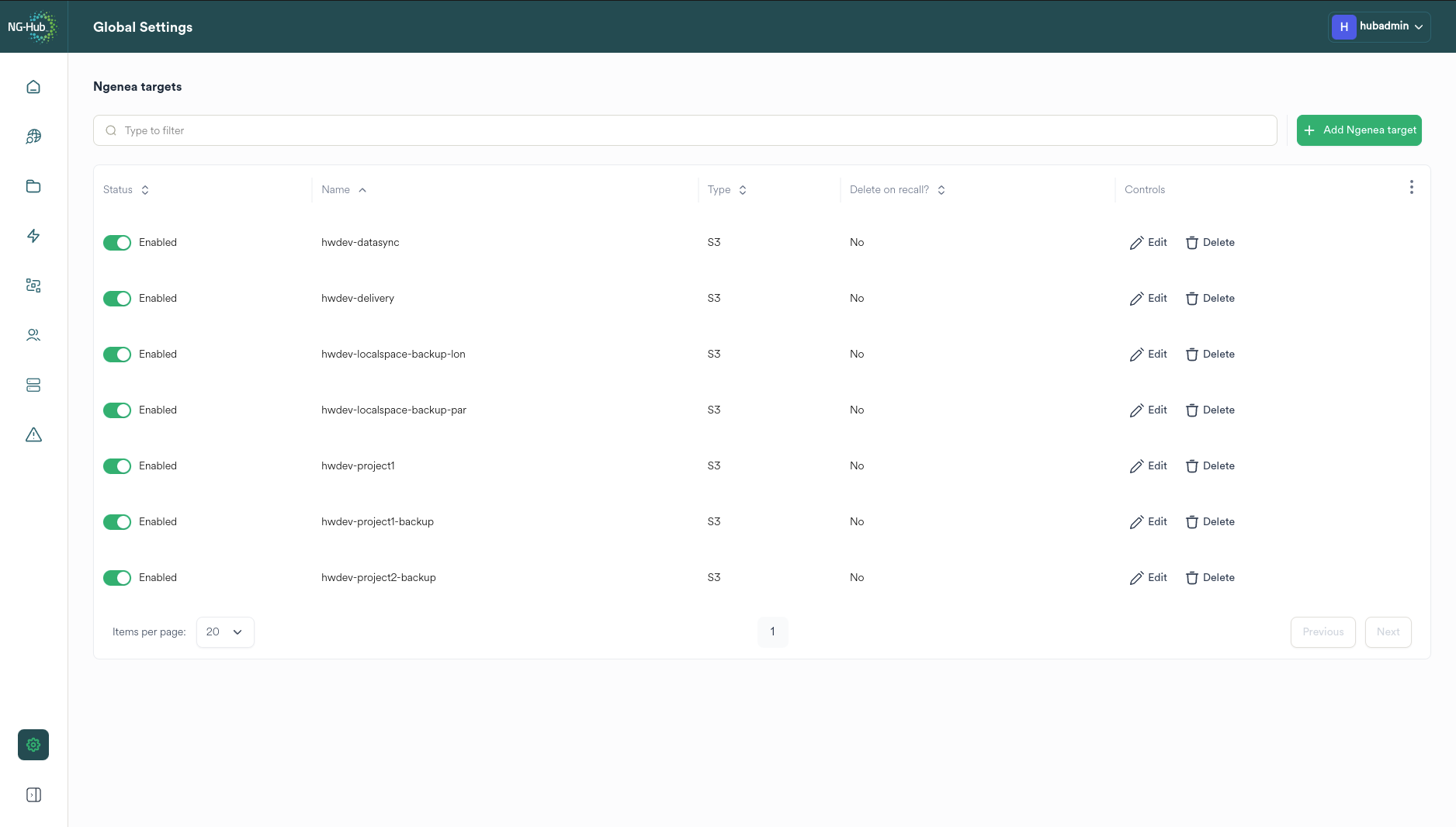This screenshot has height=827, width=1456.
Task: Sort the table by Type column
Action: (x=726, y=189)
